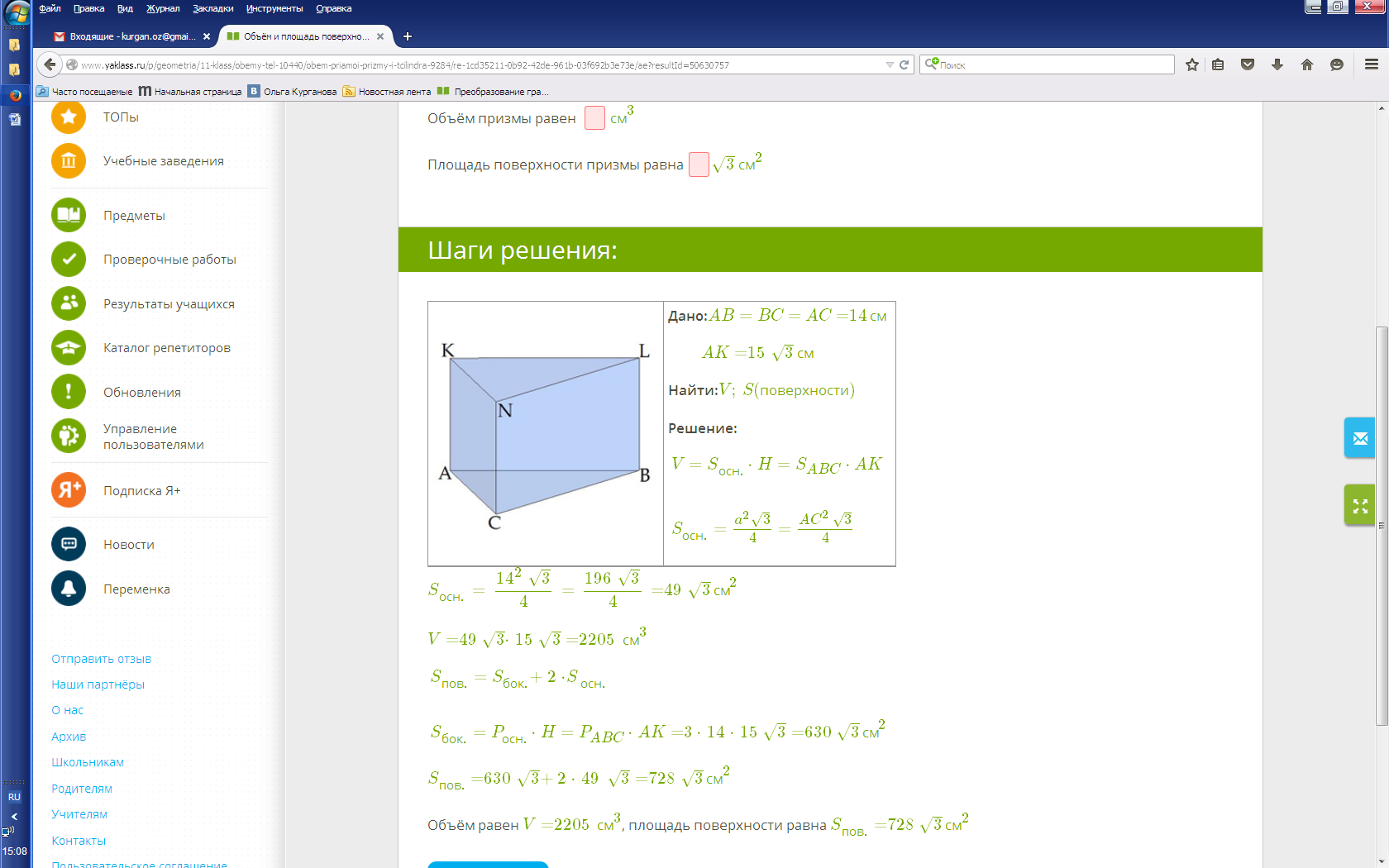Open the Управление пользователями gear icon
The height and width of the screenshot is (868, 1389).
[69, 436]
